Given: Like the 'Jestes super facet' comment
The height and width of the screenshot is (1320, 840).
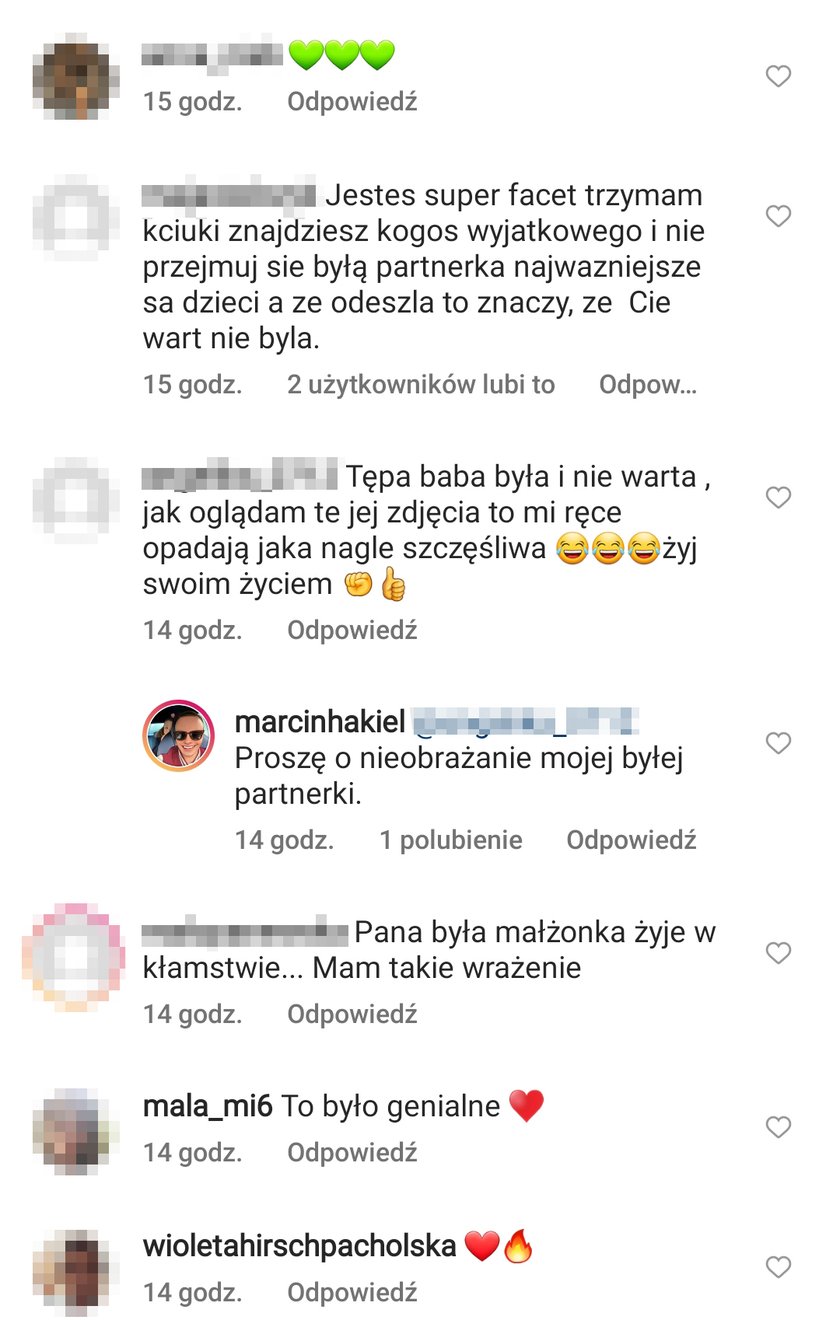Looking at the screenshot, I should pos(778,216).
